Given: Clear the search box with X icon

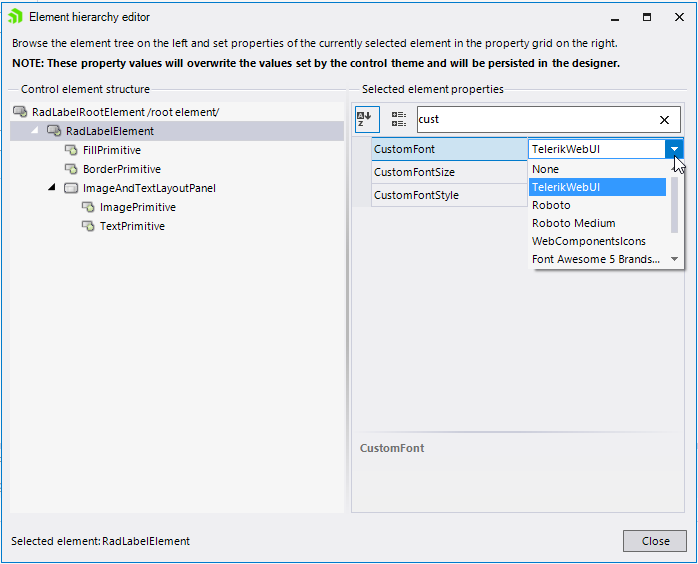Looking at the screenshot, I should tap(665, 120).
